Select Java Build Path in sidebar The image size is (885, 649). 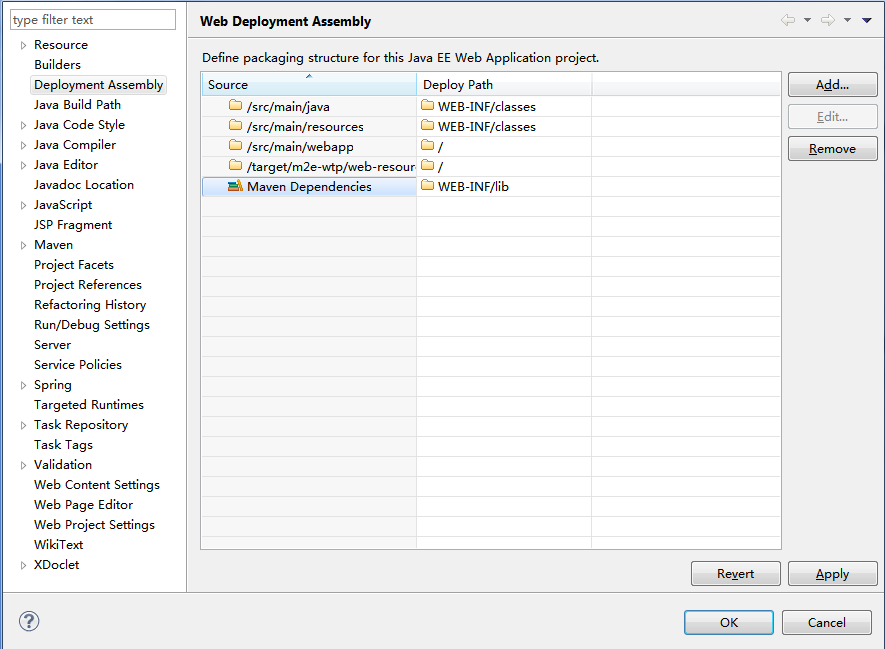tap(77, 105)
